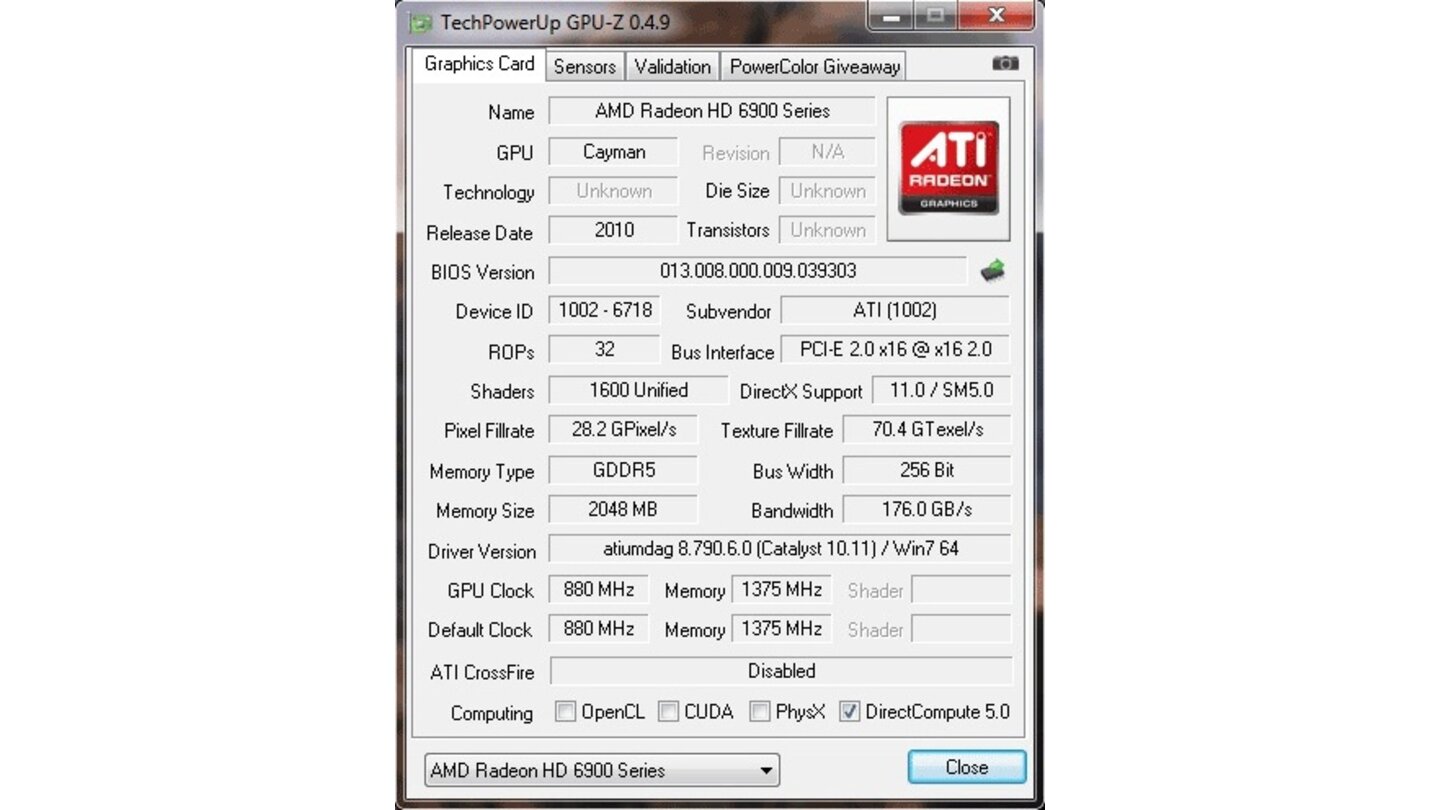
Task: Click the BIOS Version field 013.008.000.009.039303
Action: point(758,271)
